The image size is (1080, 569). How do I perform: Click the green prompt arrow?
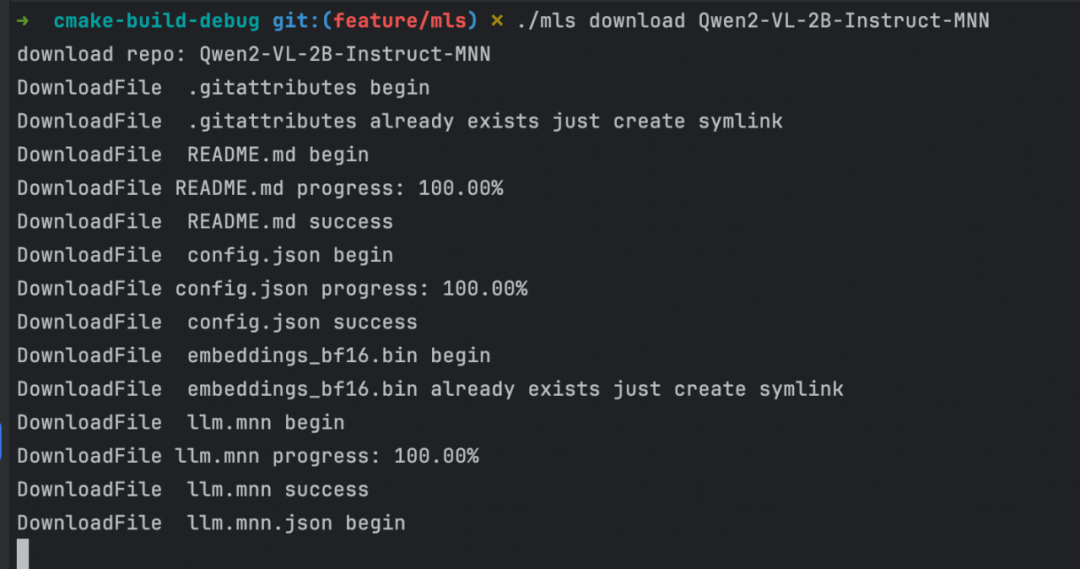point(24,20)
